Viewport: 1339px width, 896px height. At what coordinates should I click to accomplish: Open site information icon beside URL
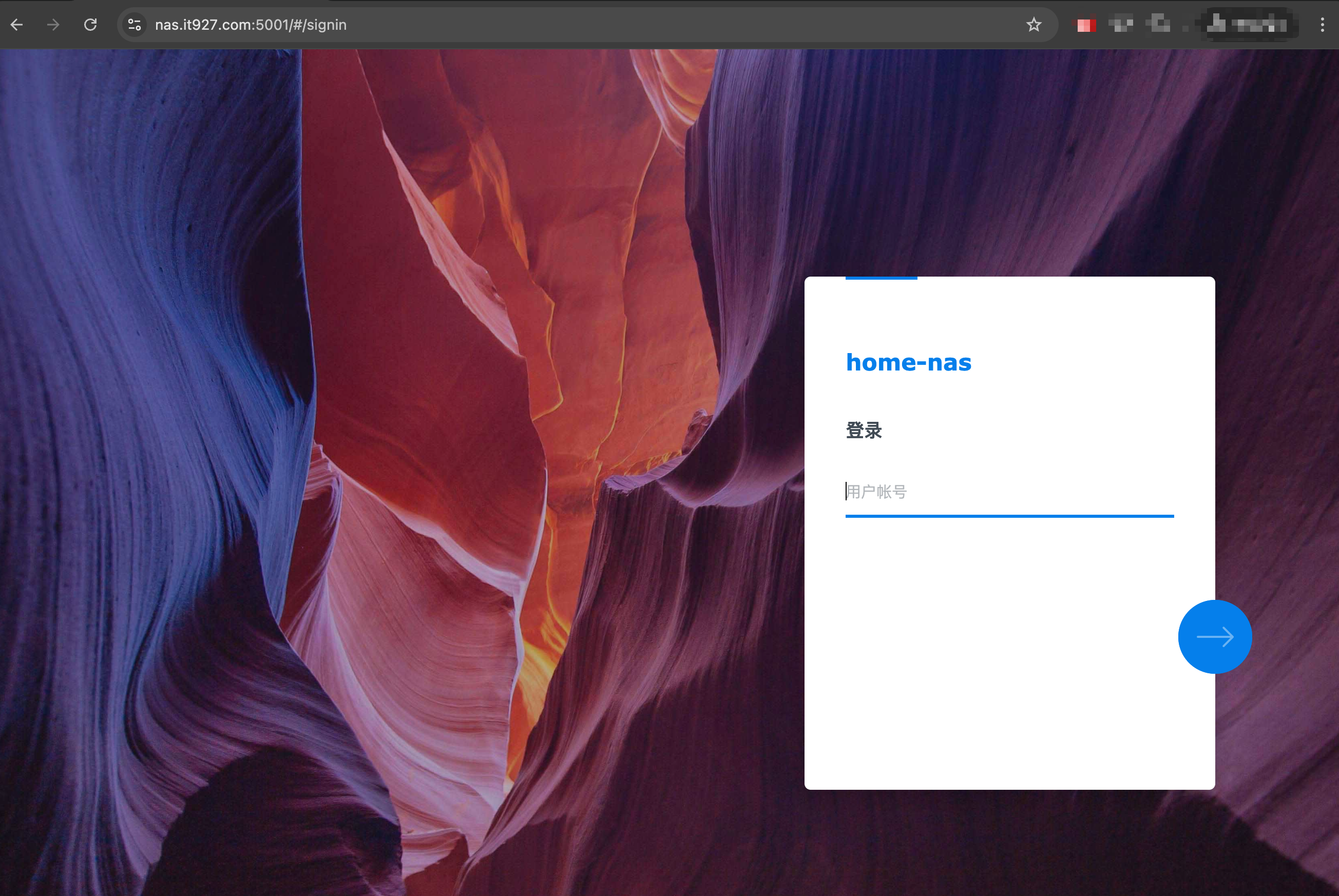135,25
